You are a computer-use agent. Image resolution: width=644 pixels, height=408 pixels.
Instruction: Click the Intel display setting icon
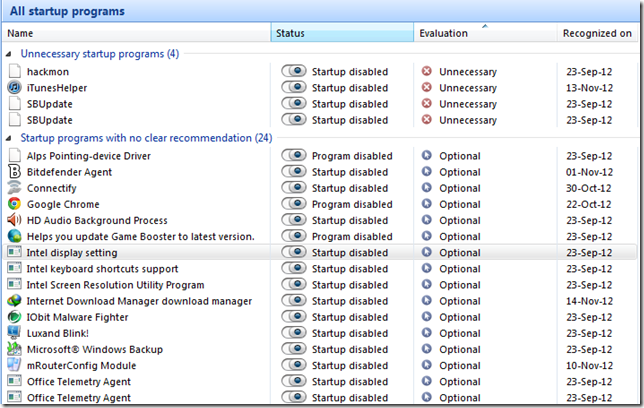14,252
